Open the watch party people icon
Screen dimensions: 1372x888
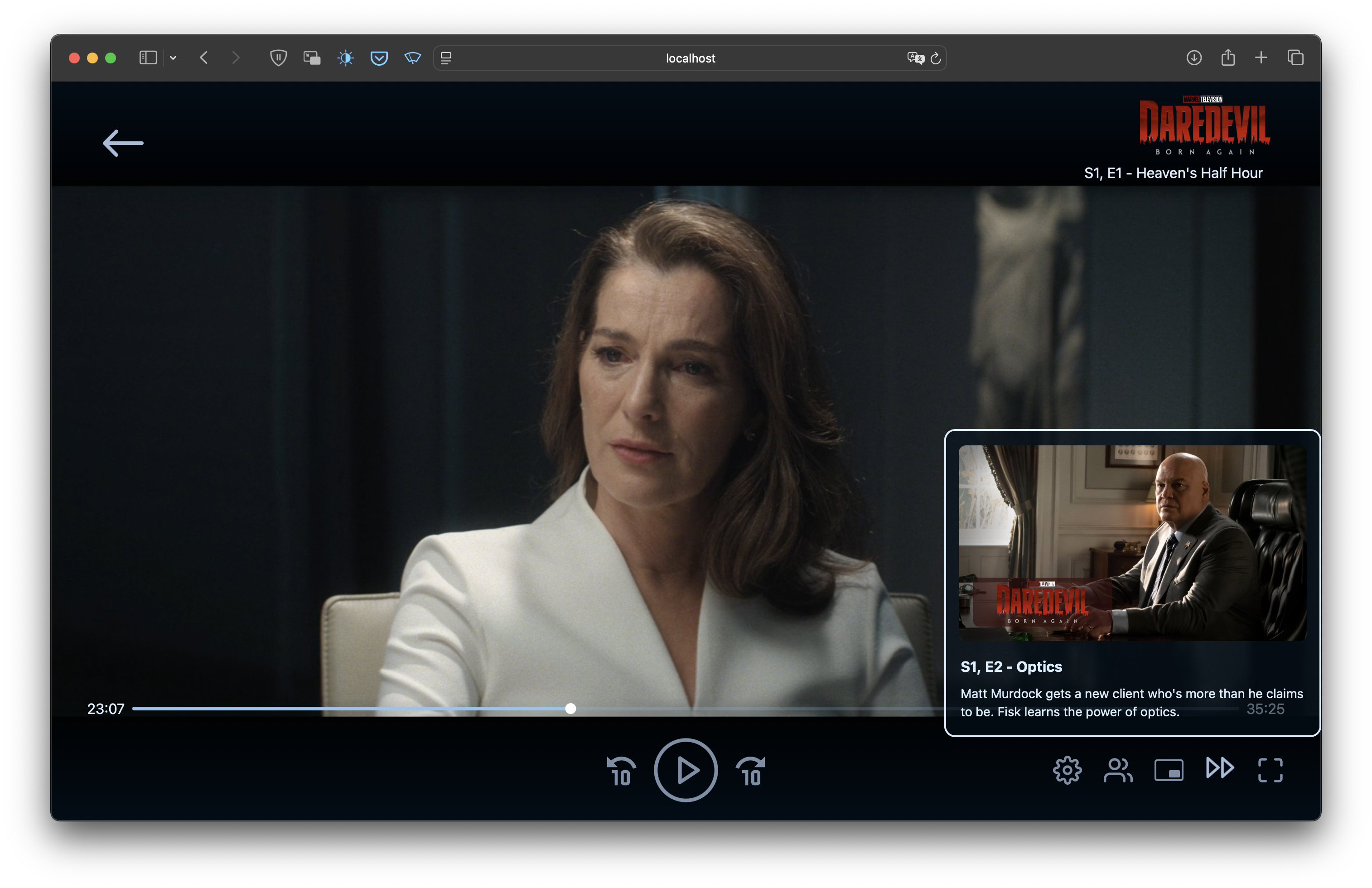1118,770
